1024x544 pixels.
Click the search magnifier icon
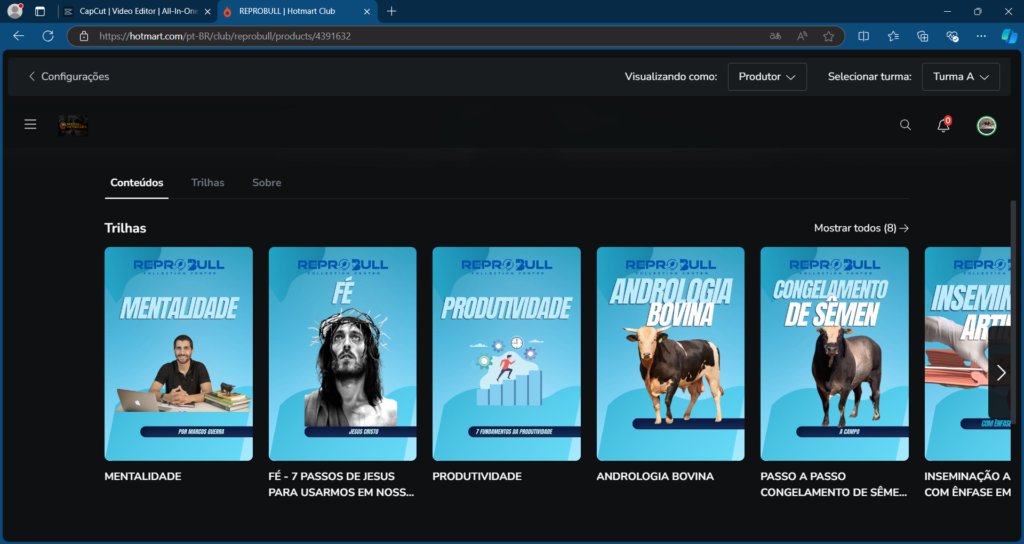coord(905,125)
